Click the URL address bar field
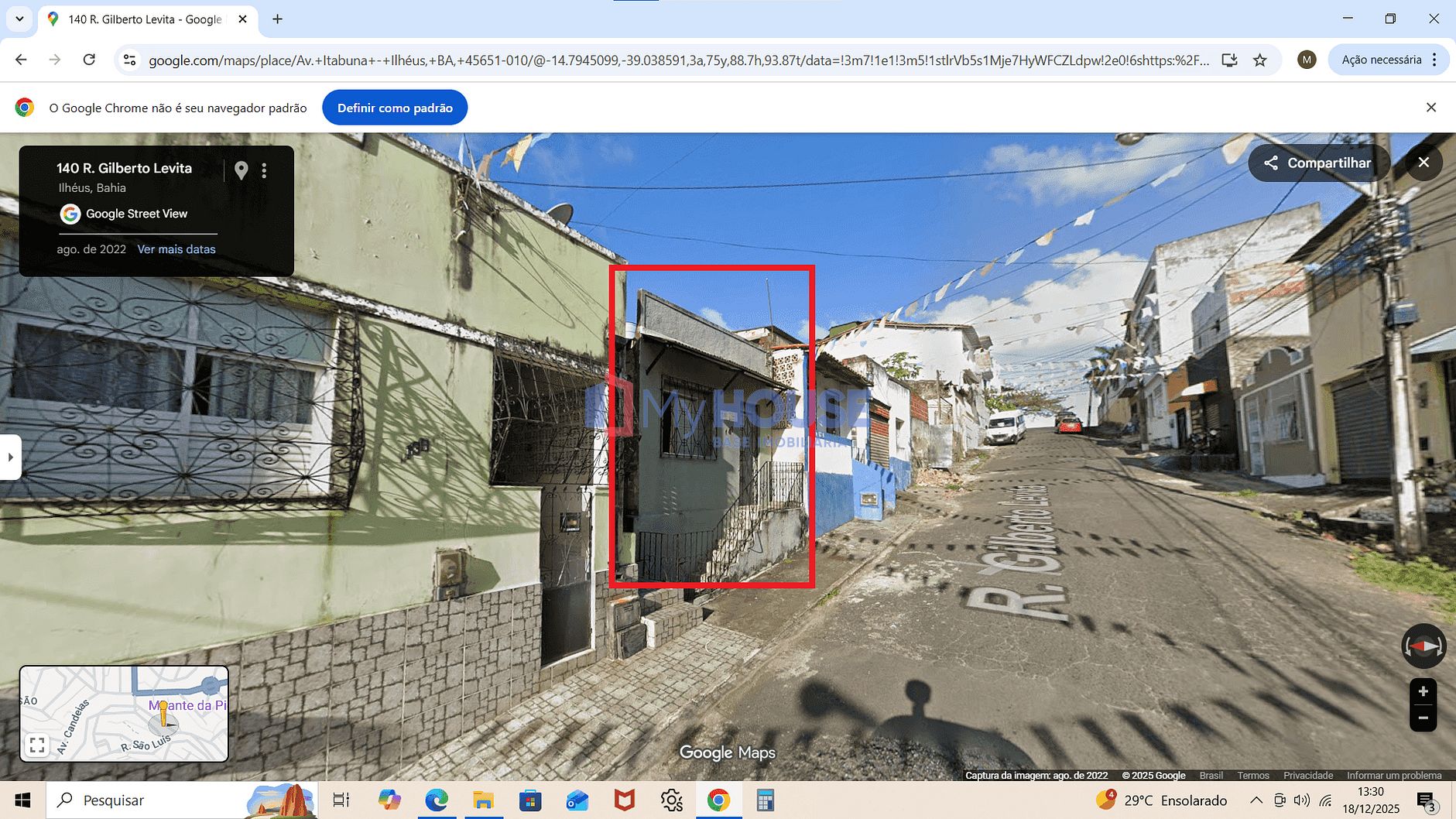 pos(677,60)
